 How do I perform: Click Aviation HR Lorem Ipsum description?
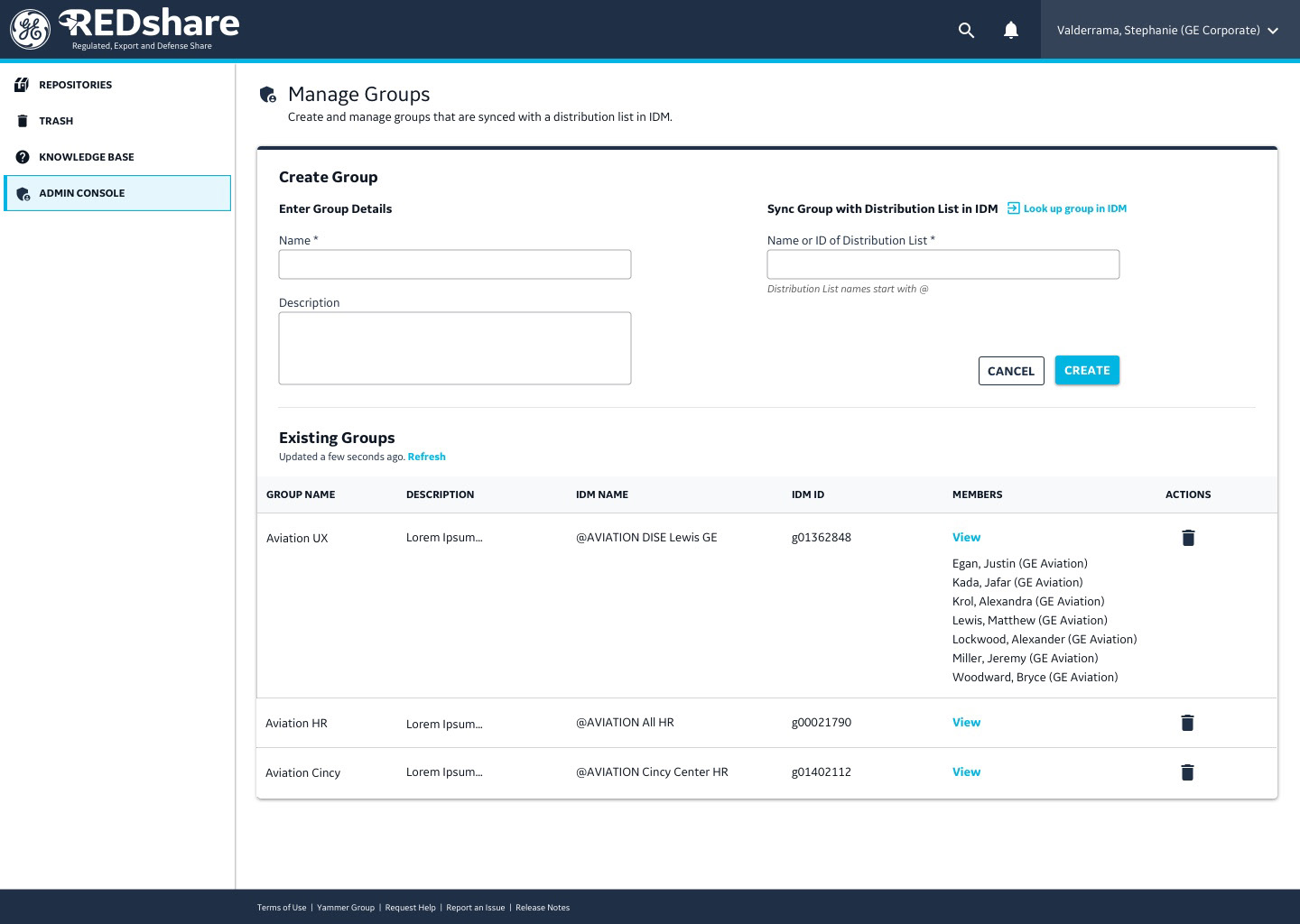tap(444, 724)
